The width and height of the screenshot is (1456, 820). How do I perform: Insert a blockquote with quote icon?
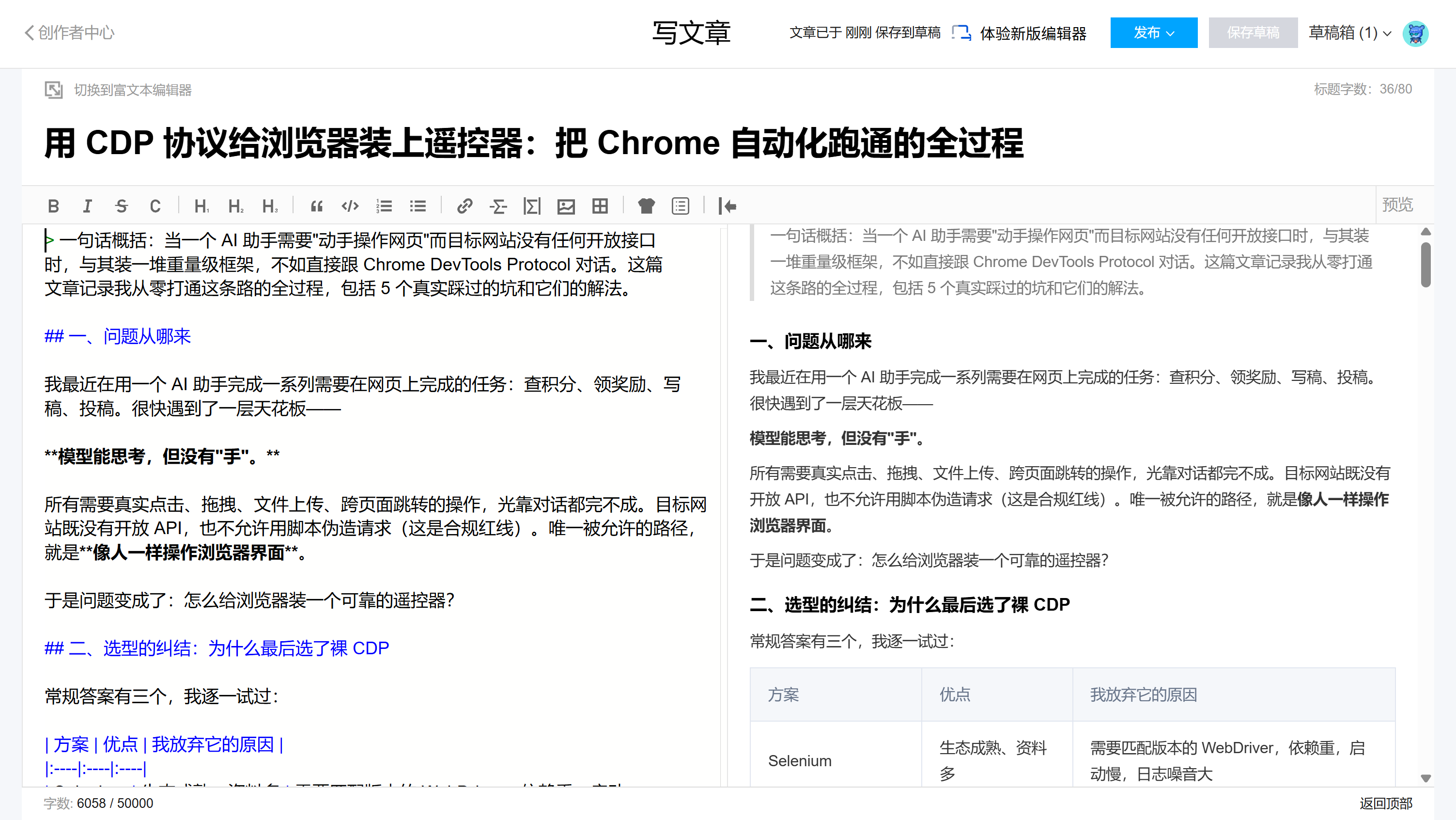(317, 206)
